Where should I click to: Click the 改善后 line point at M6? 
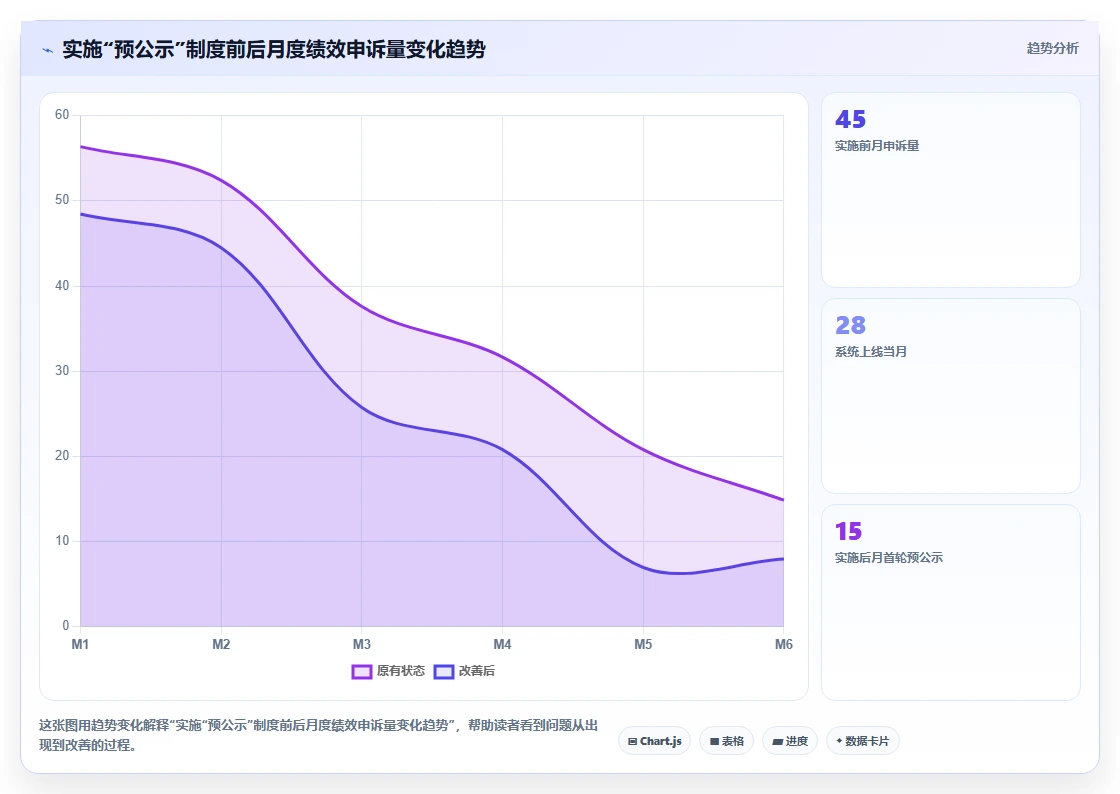pos(784,558)
